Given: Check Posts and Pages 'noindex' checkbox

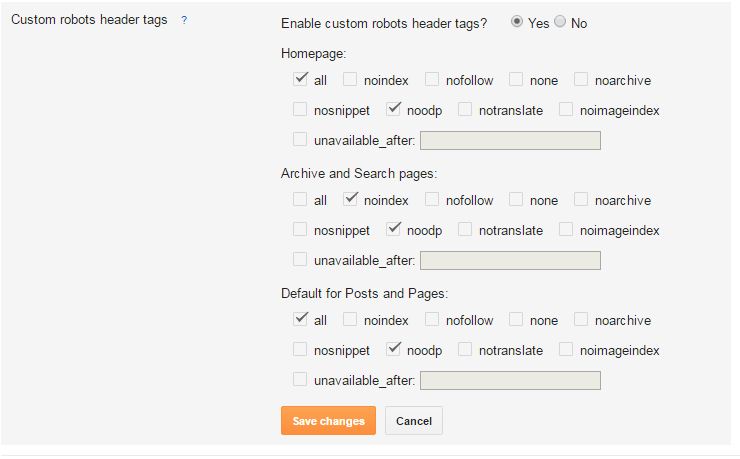Looking at the screenshot, I should click(x=350, y=319).
